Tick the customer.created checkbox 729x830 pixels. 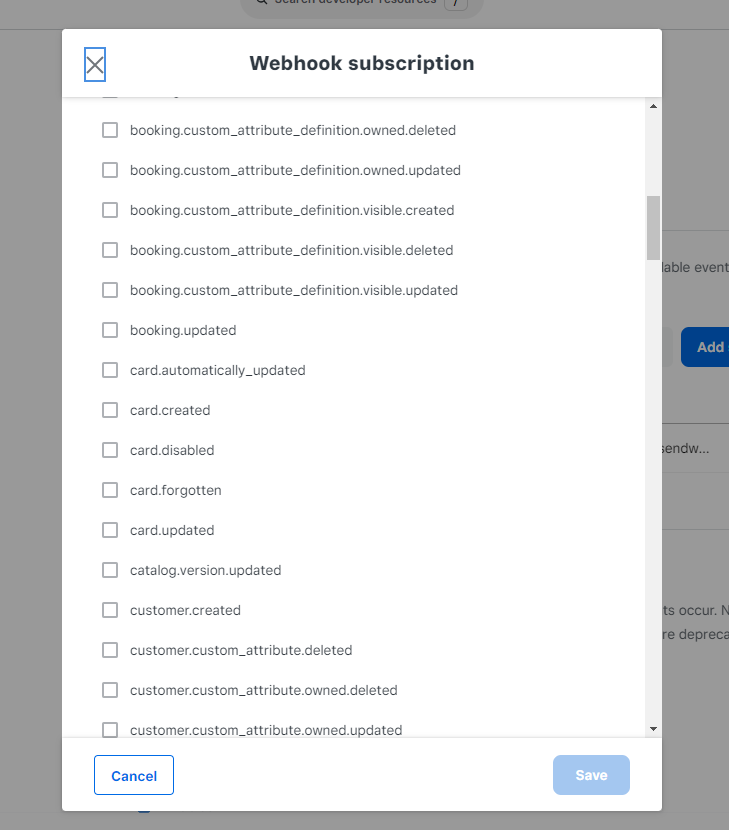tap(110, 610)
